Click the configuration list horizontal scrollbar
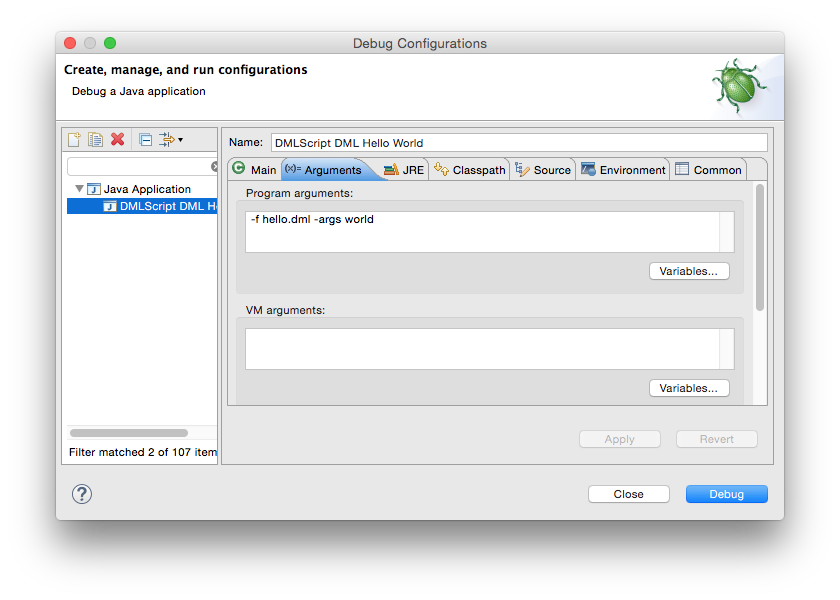This screenshot has height=600, width=840. click(129, 433)
